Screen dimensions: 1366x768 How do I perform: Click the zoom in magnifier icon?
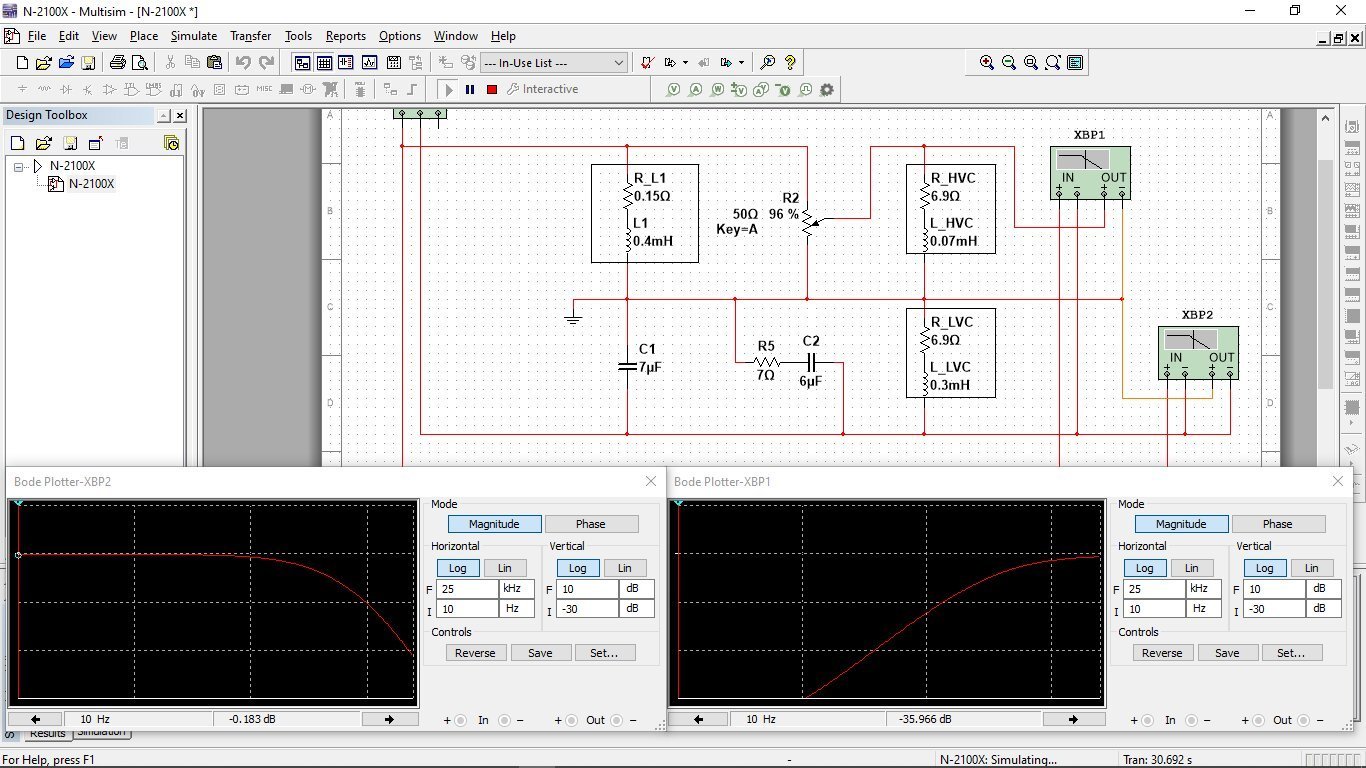tap(987, 63)
